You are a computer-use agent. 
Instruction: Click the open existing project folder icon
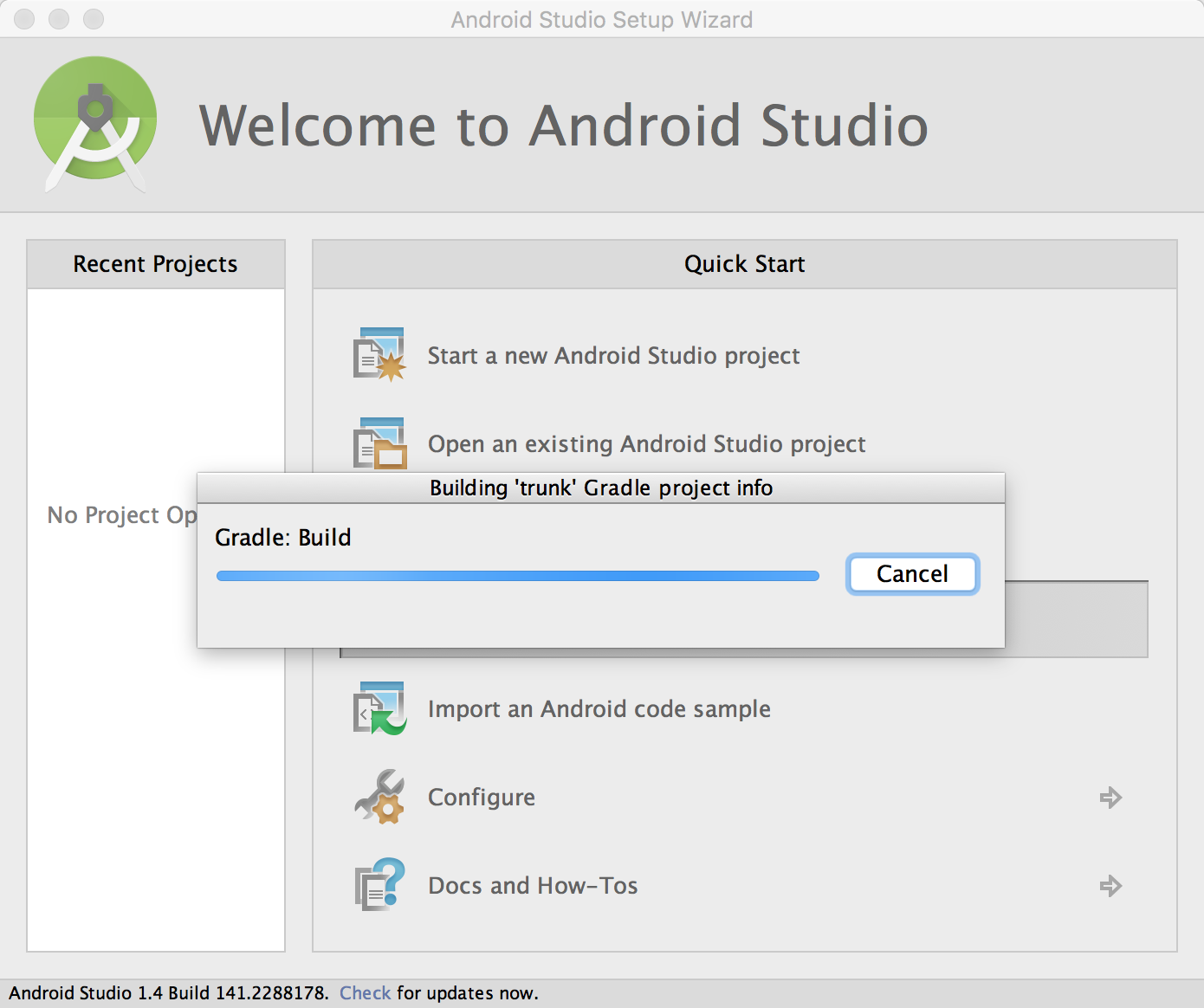click(x=379, y=443)
